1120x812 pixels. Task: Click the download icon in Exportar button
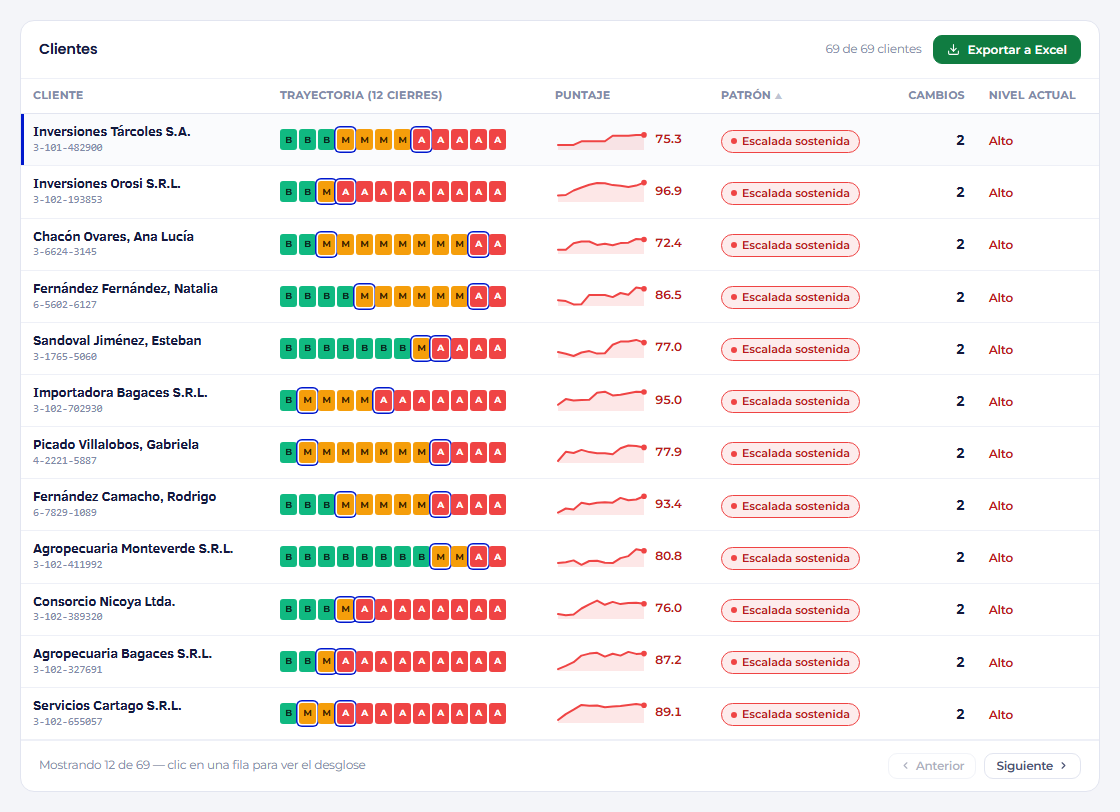pyautogui.click(x=953, y=50)
